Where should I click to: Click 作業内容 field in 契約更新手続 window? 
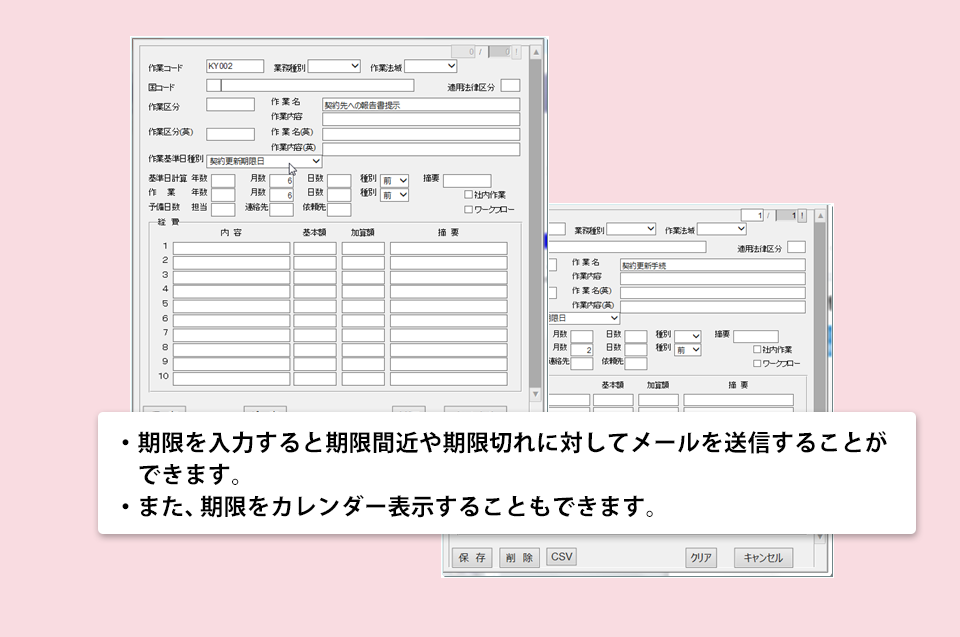click(x=713, y=279)
